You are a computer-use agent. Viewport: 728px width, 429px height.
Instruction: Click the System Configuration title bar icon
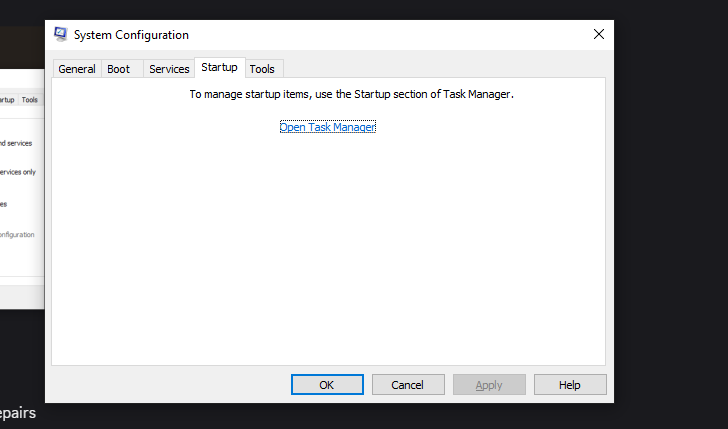[61, 35]
